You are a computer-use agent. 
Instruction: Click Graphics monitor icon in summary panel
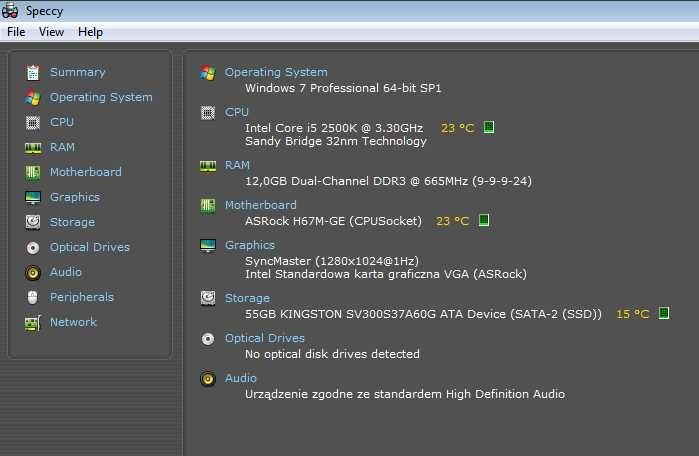[208, 246]
